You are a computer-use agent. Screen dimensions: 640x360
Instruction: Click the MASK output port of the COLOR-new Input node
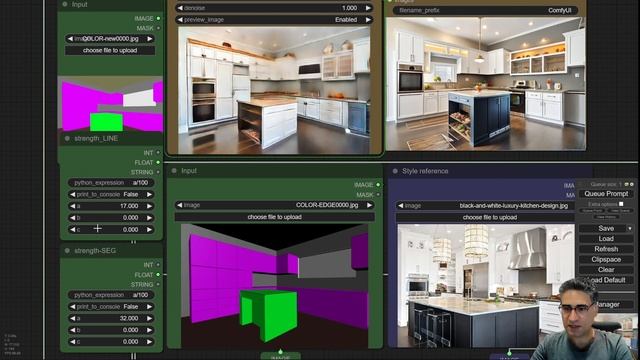pos(158,28)
